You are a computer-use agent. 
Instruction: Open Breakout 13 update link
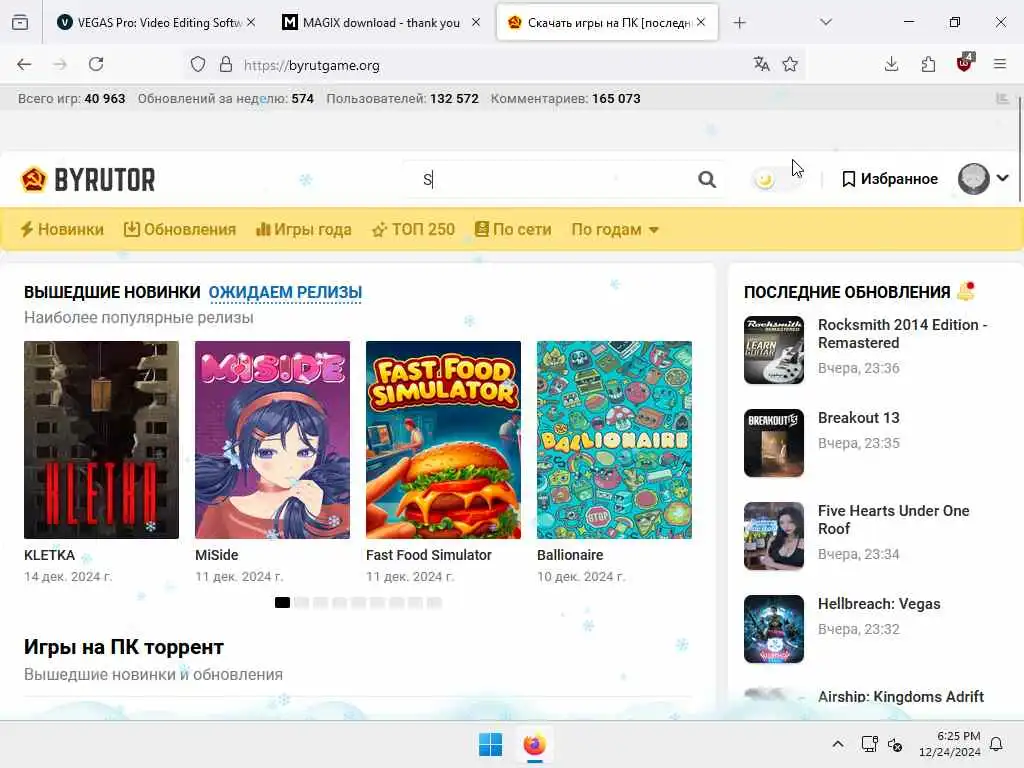coord(858,418)
